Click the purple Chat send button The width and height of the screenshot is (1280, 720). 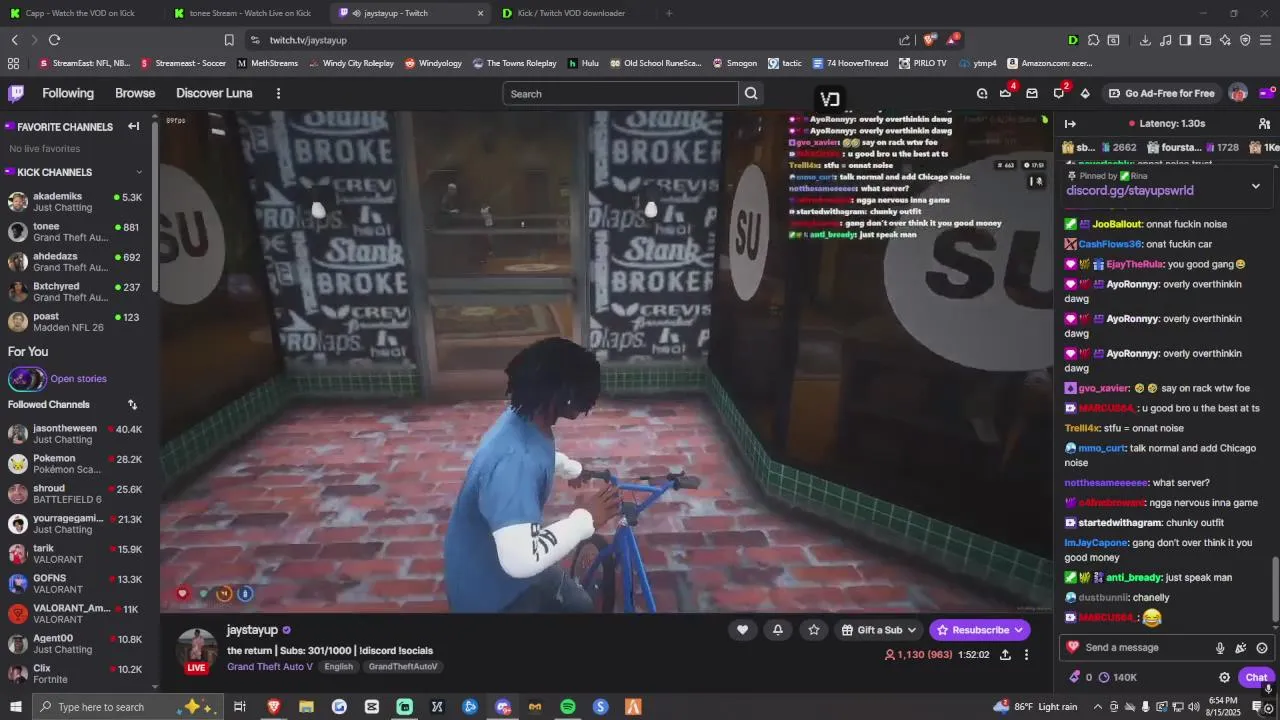[x=1256, y=677]
